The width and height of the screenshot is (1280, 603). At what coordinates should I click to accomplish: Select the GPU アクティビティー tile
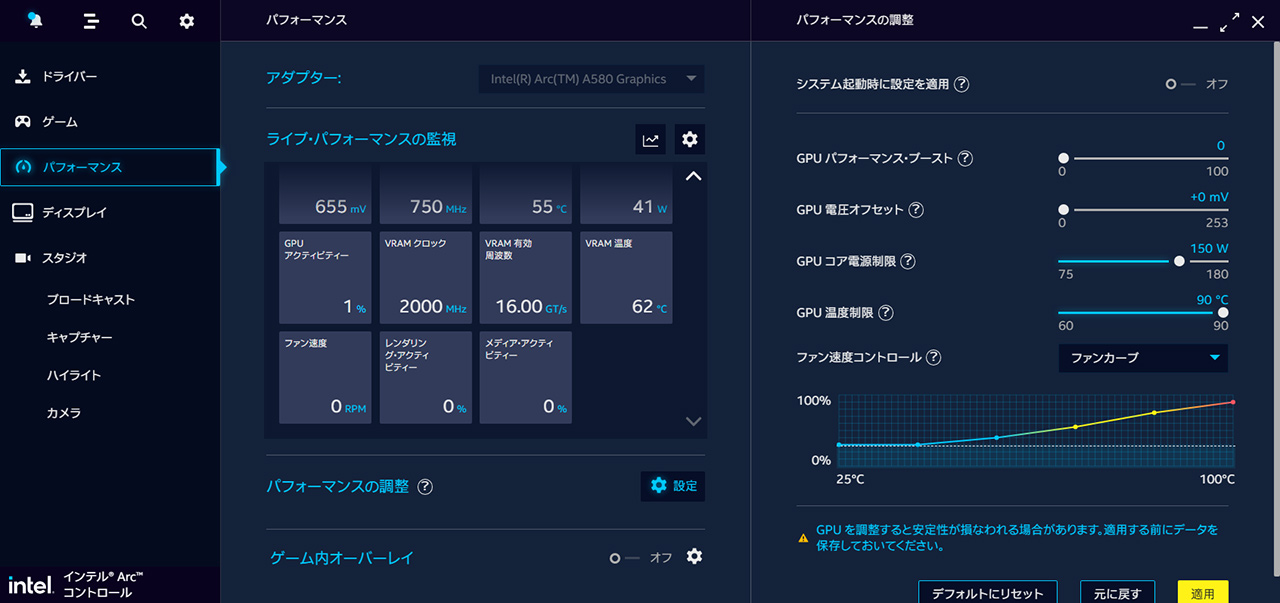pos(325,278)
